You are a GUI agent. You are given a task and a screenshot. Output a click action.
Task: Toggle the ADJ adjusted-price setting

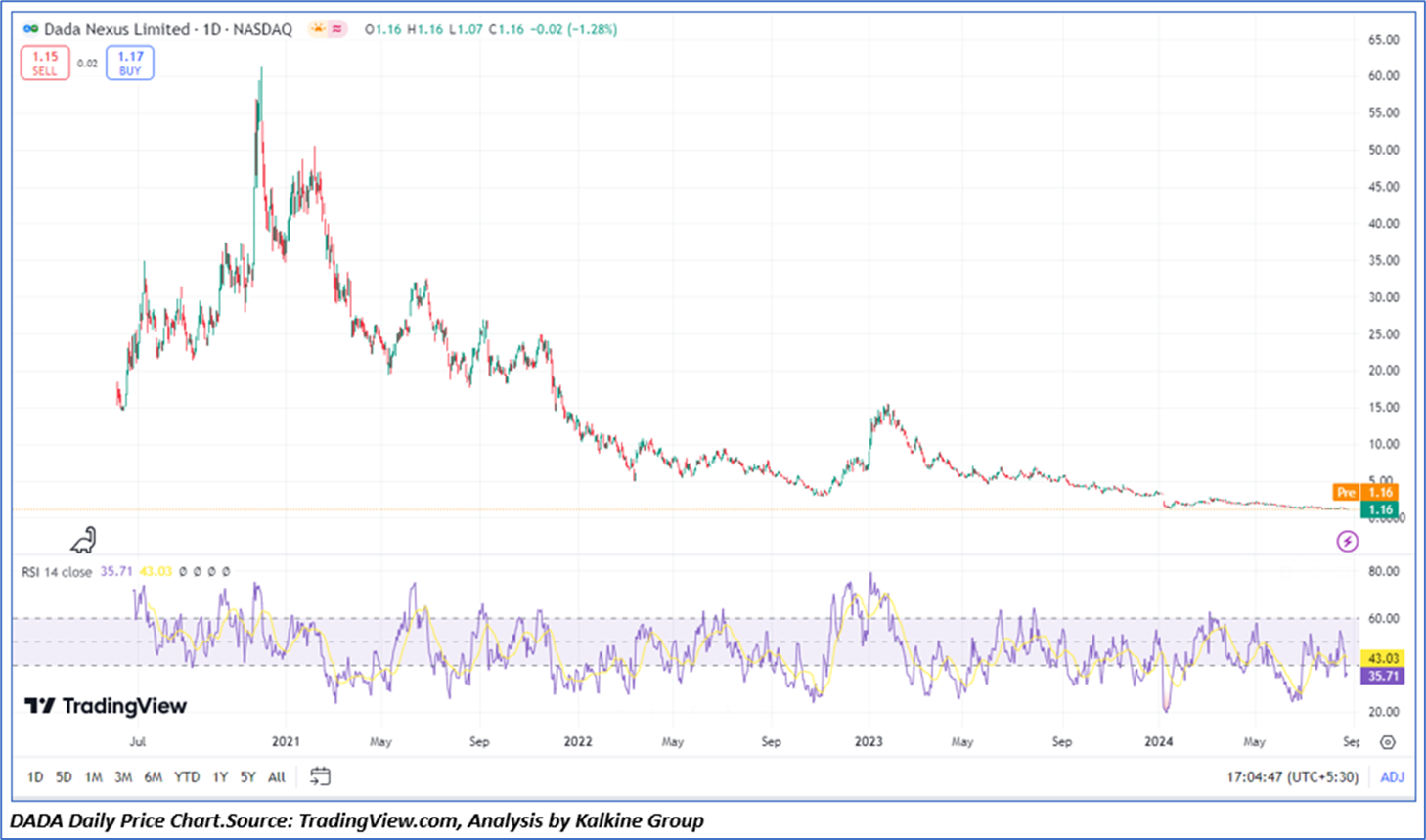[1392, 777]
